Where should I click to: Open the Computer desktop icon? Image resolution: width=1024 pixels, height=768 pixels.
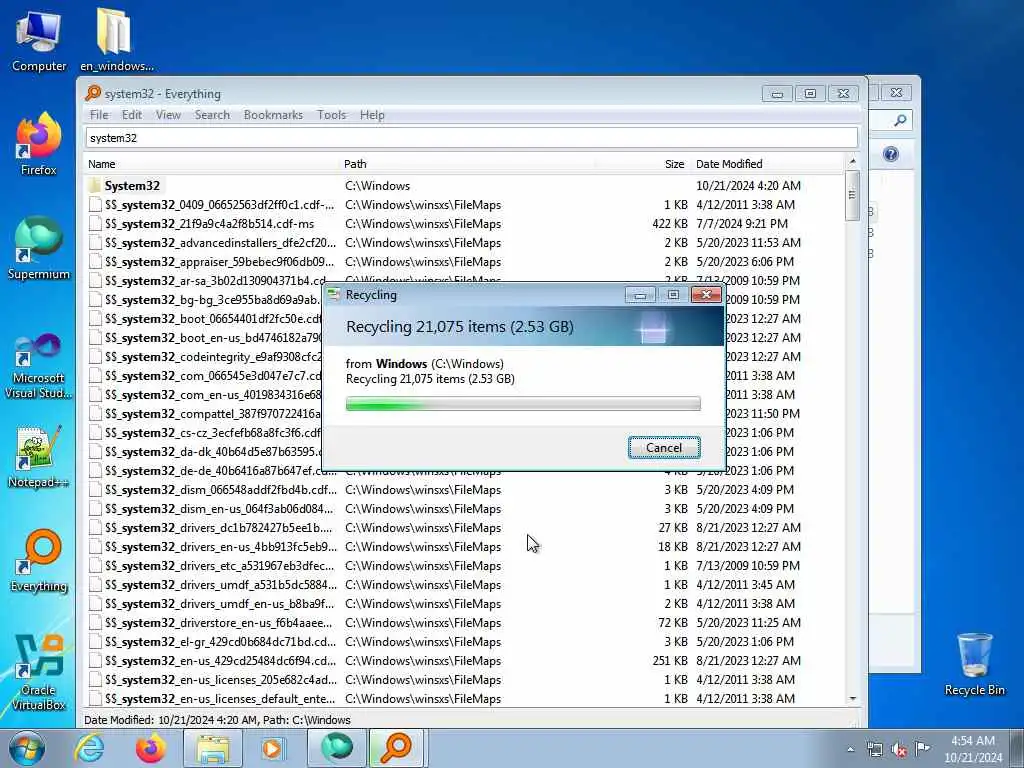pos(39,39)
